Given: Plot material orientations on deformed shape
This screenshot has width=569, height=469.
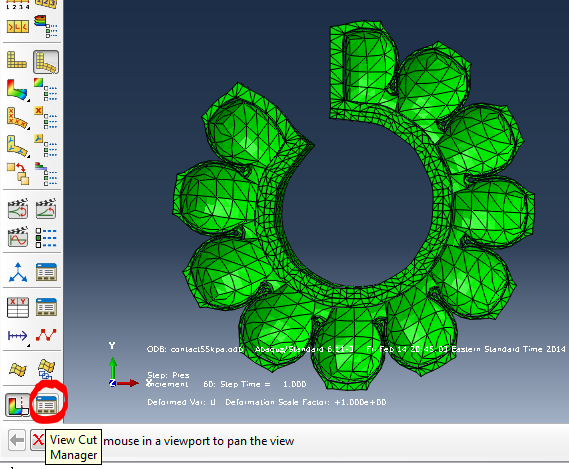Looking at the screenshot, I should click(18, 146).
